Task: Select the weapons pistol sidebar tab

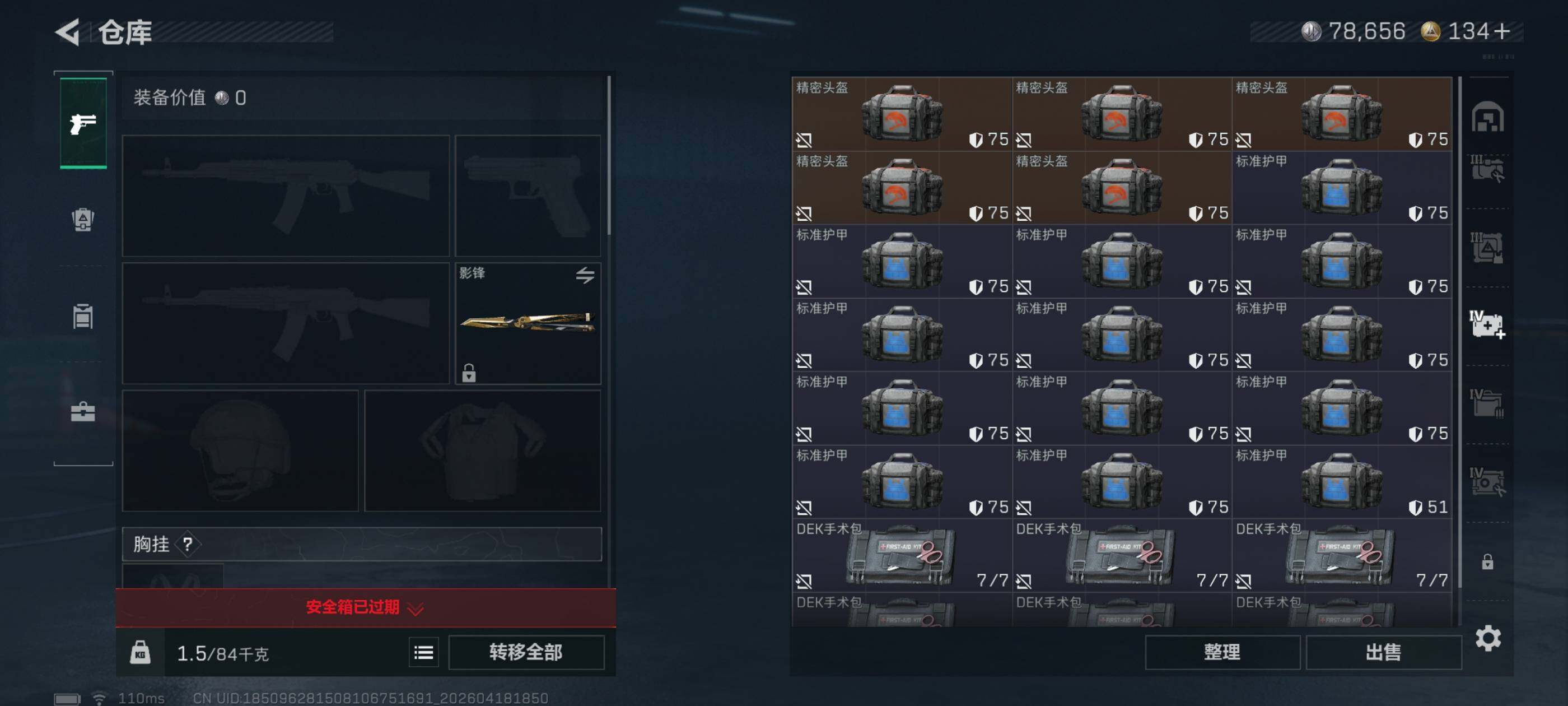Action: (x=83, y=124)
